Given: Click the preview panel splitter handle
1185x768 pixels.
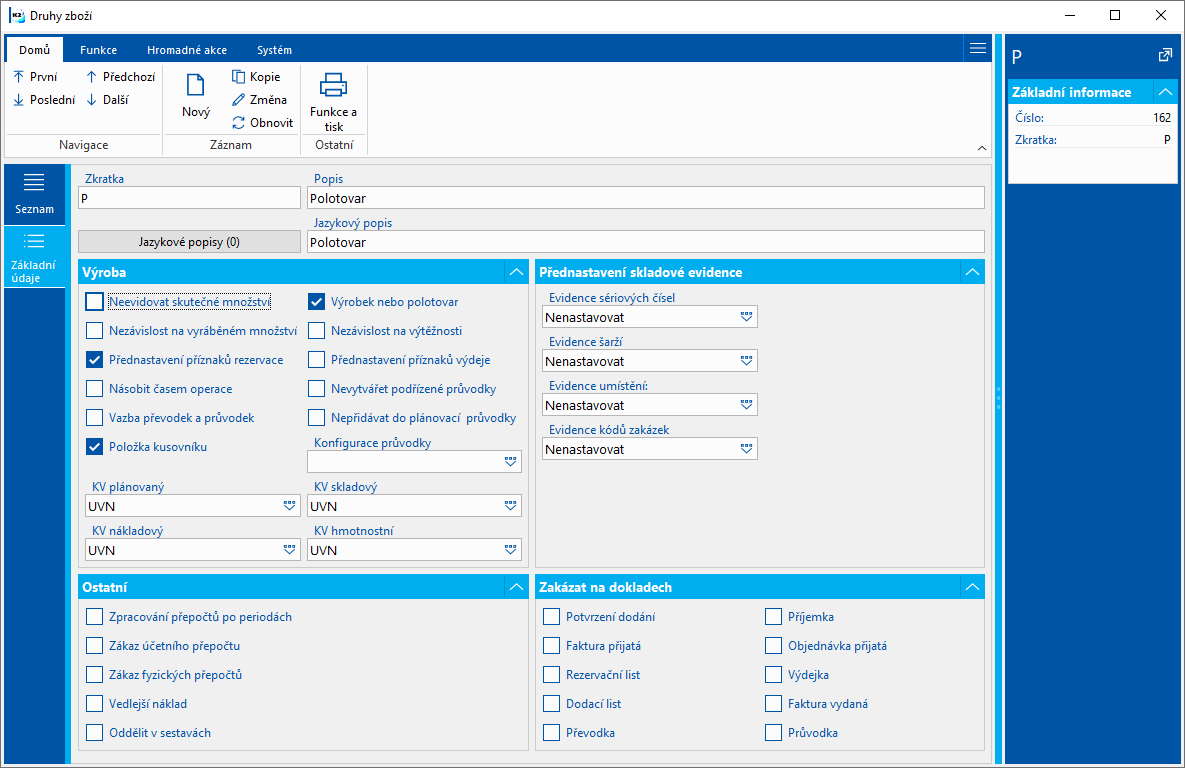Looking at the screenshot, I should coord(998,398).
